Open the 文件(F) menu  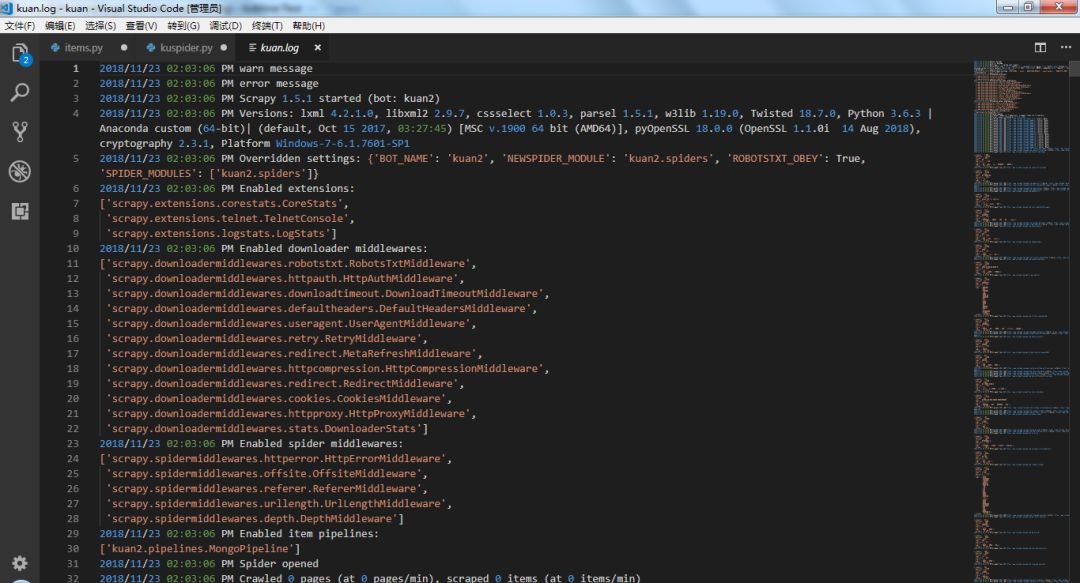[19, 25]
